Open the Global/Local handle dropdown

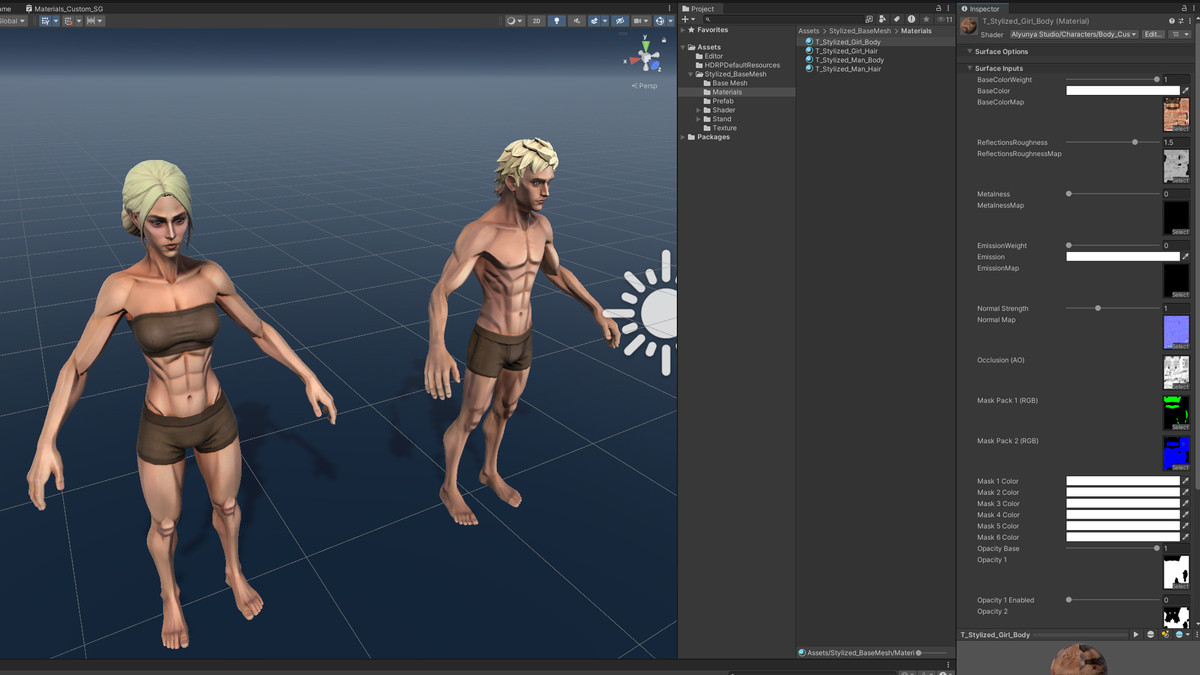click(x=13, y=20)
